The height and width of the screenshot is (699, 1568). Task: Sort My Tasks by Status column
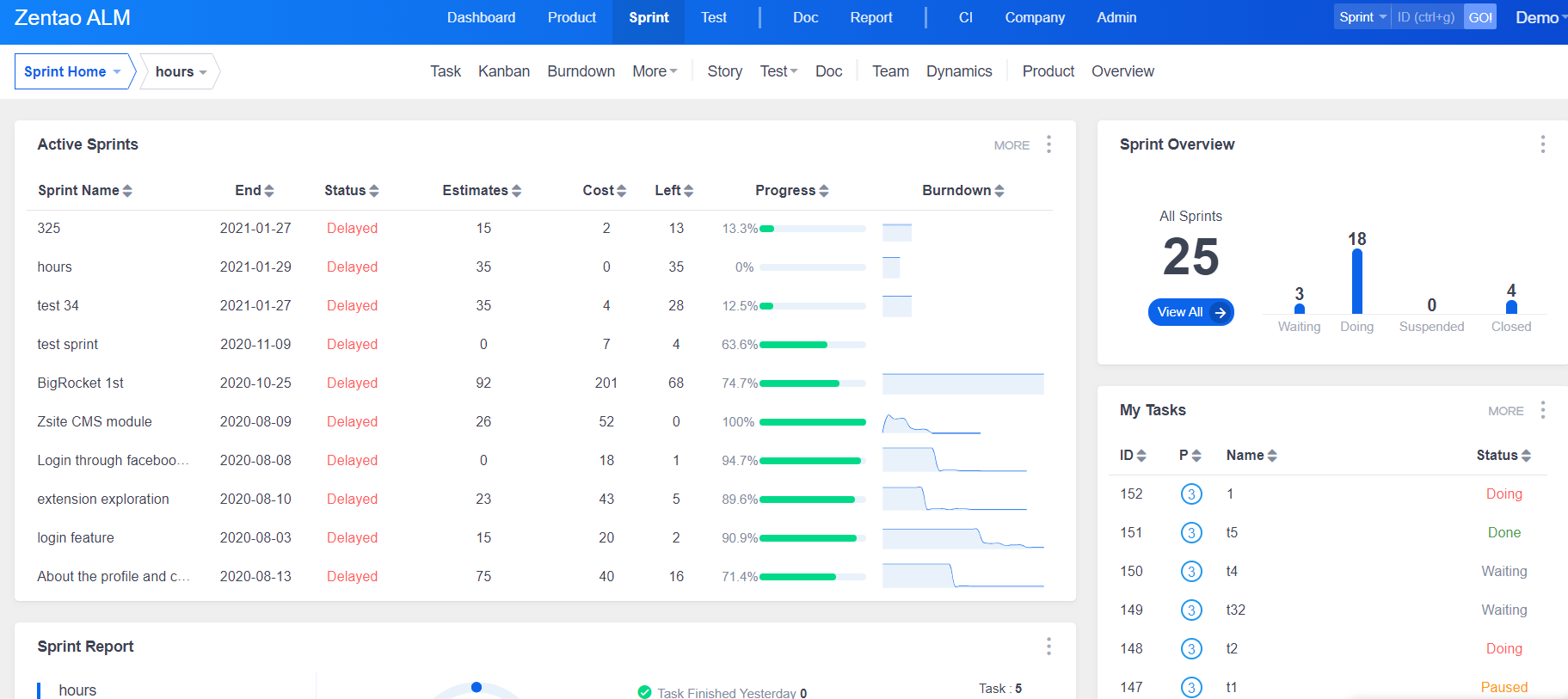click(1503, 456)
